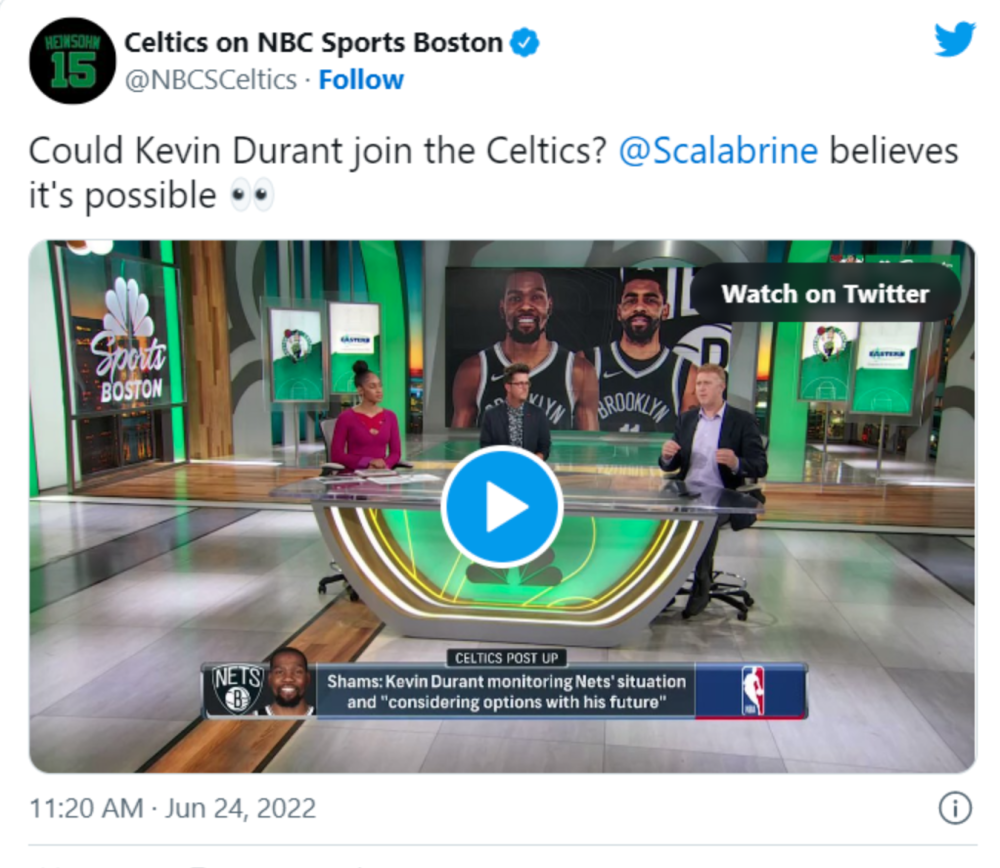Image resolution: width=1000 pixels, height=868 pixels.
Task: Open the tweet info icon
Action: point(955,808)
